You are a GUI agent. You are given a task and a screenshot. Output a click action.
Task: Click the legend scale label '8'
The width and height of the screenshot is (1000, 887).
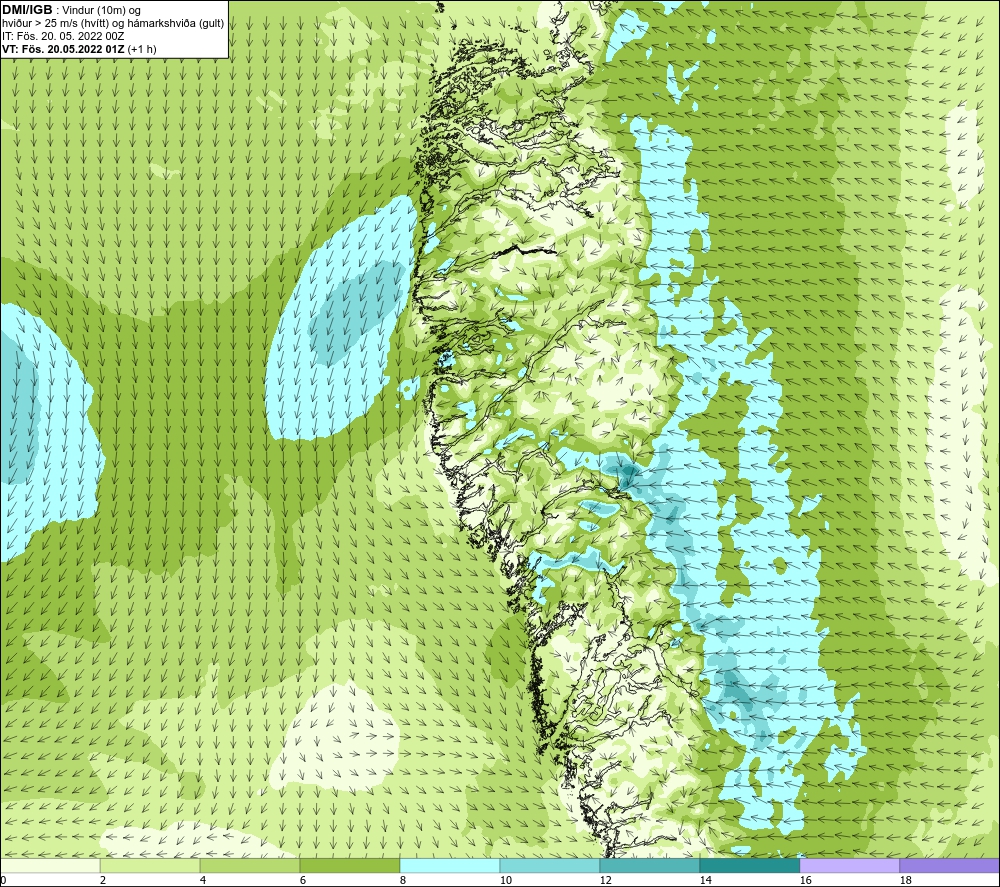(403, 880)
